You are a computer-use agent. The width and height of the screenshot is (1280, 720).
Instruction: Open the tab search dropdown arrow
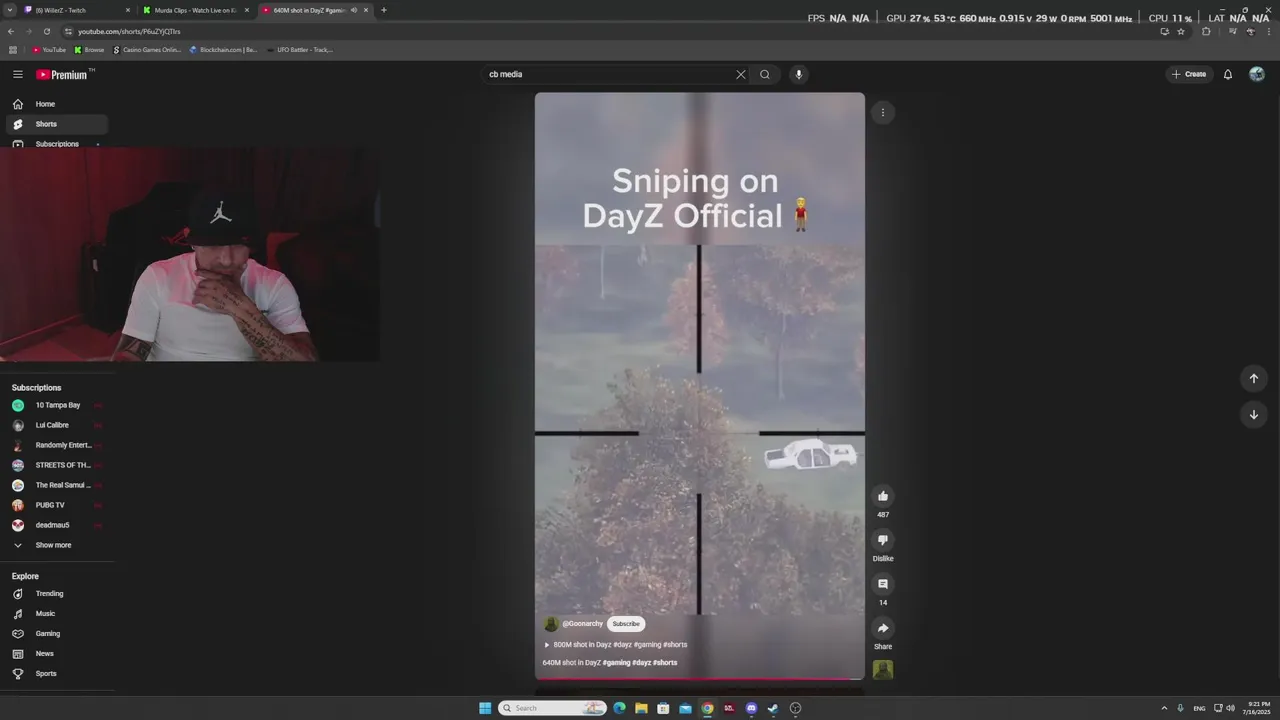[9, 10]
